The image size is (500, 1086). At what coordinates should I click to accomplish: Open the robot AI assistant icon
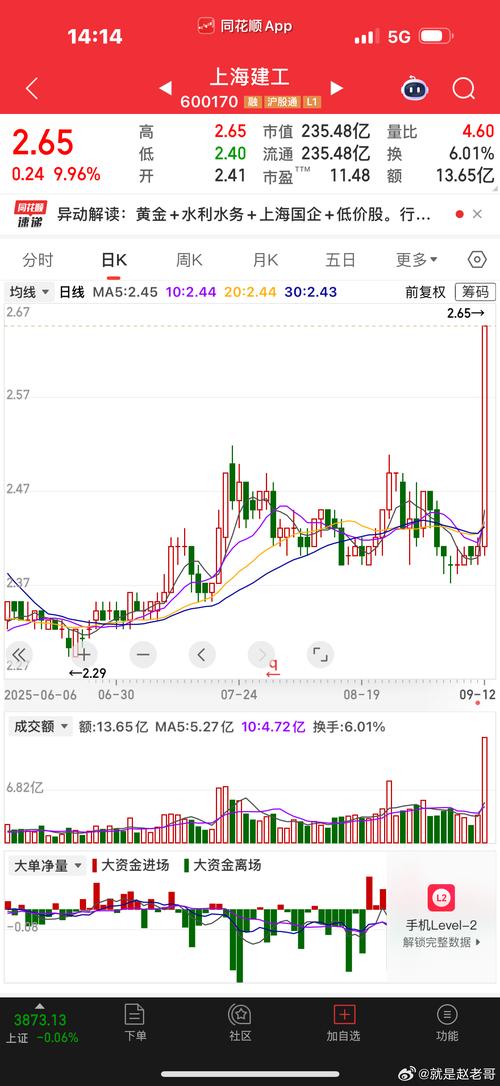tap(415, 89)
